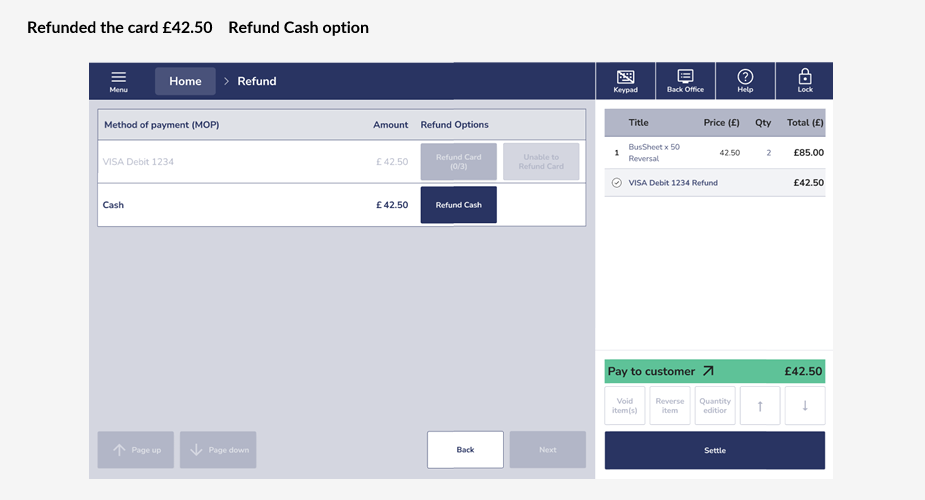Select the BusSheet x 50 Reversal line item
Image resolution: width=925 pixels, height=500 pixels.
[714, 153]
